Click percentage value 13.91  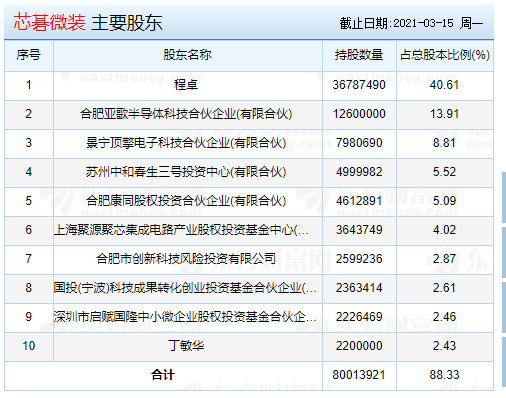[x=444, y=114]
